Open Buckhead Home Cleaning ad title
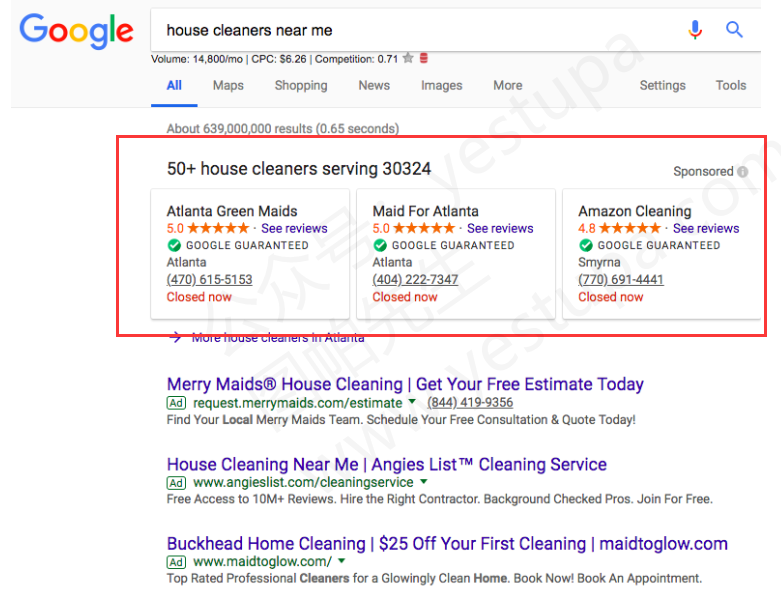Viewport: 781px width, 607px height. click(x=447, y=544)
